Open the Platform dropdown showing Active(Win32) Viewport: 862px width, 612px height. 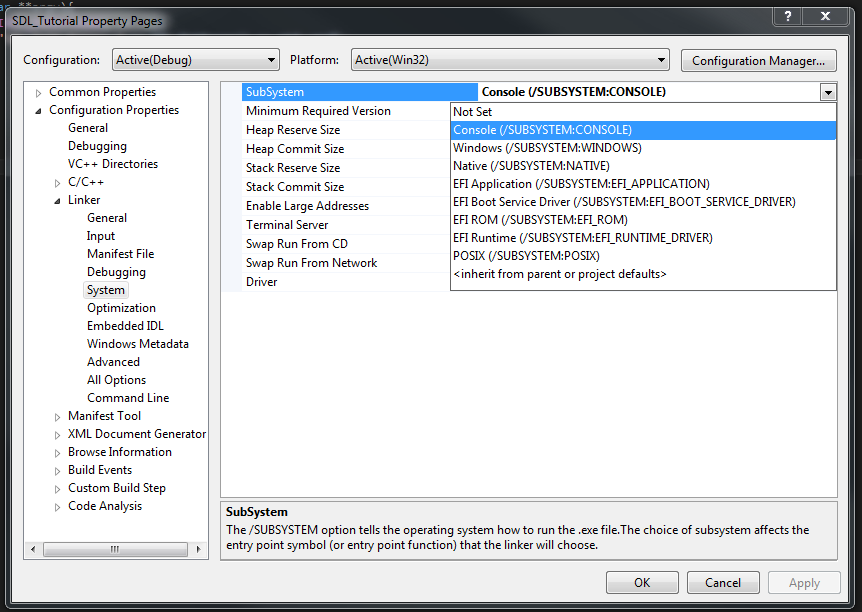(x=662, y=60)
